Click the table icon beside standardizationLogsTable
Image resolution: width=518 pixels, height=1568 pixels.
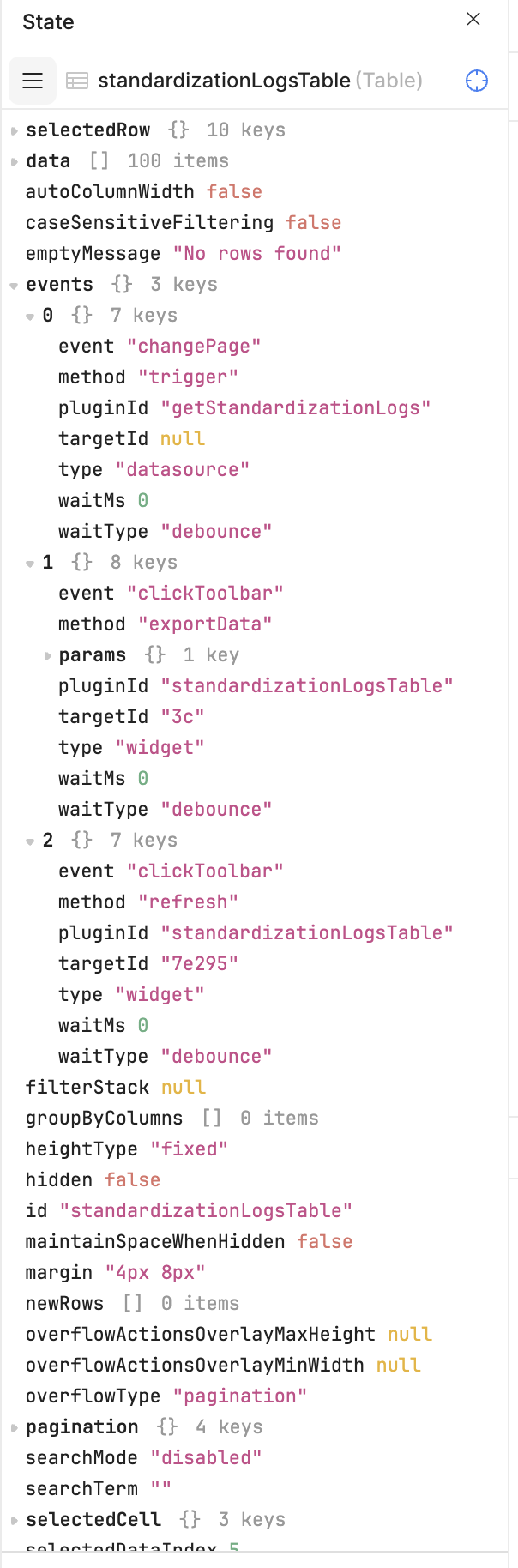coord(77,81)
